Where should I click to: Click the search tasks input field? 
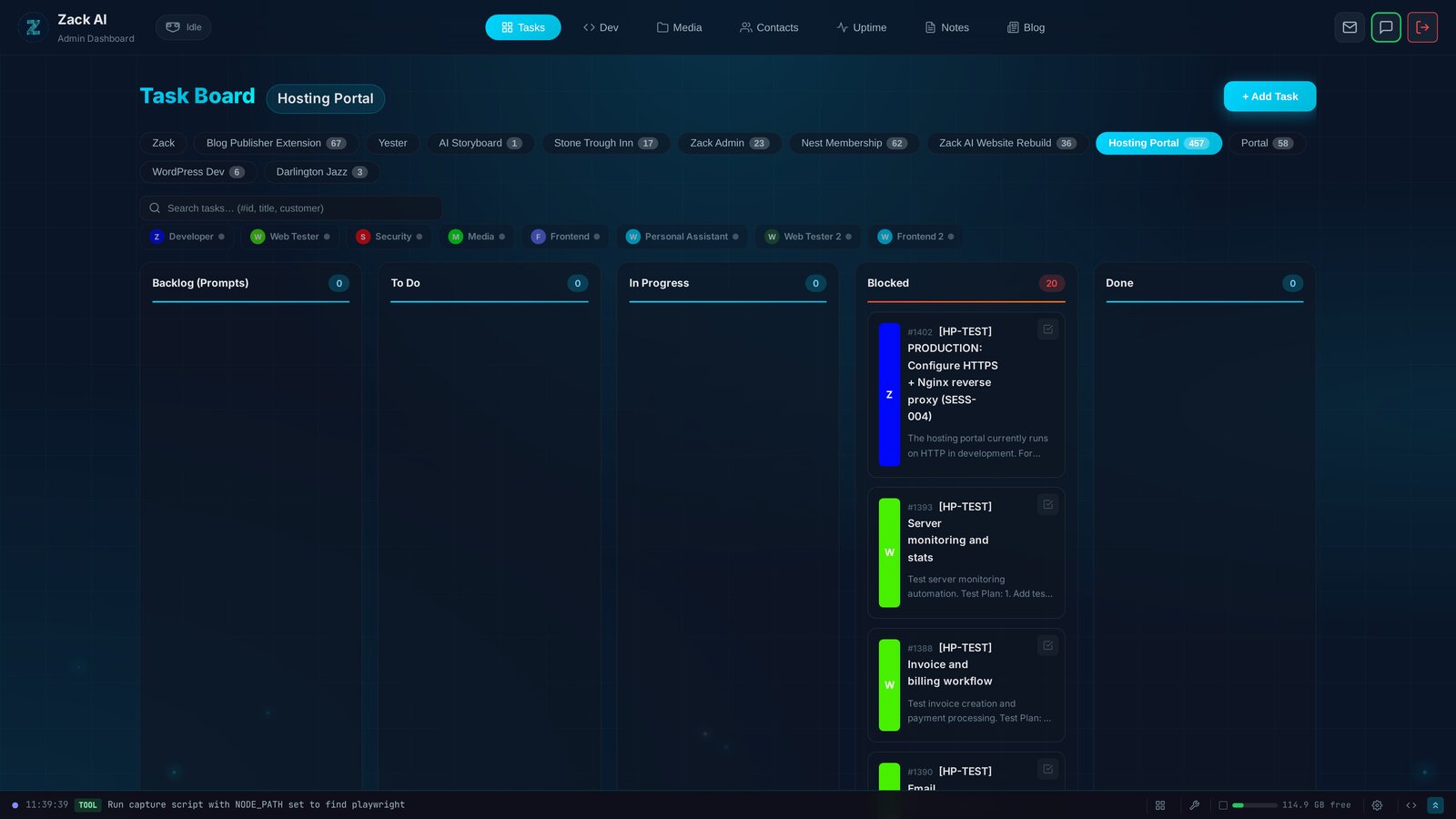290,207
